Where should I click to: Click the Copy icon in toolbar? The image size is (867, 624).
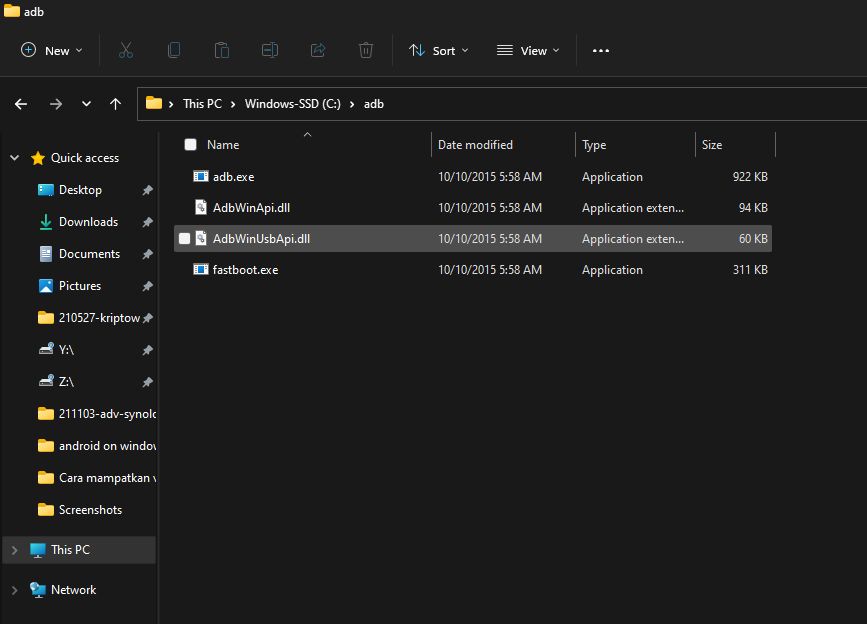[x=174, y=50]
